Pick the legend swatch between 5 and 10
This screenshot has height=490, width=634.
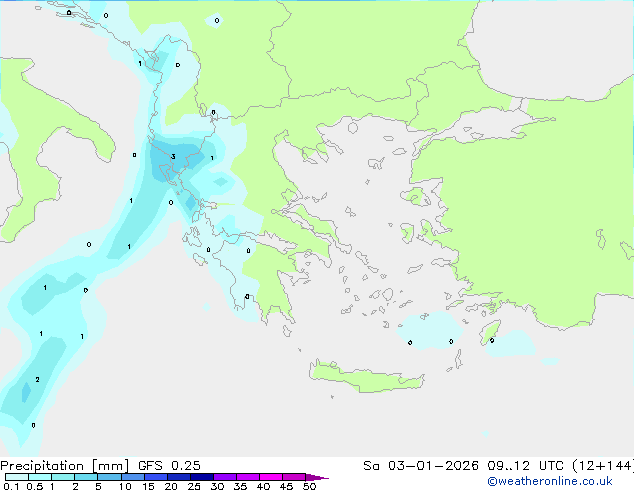click(x=109, y=477)
